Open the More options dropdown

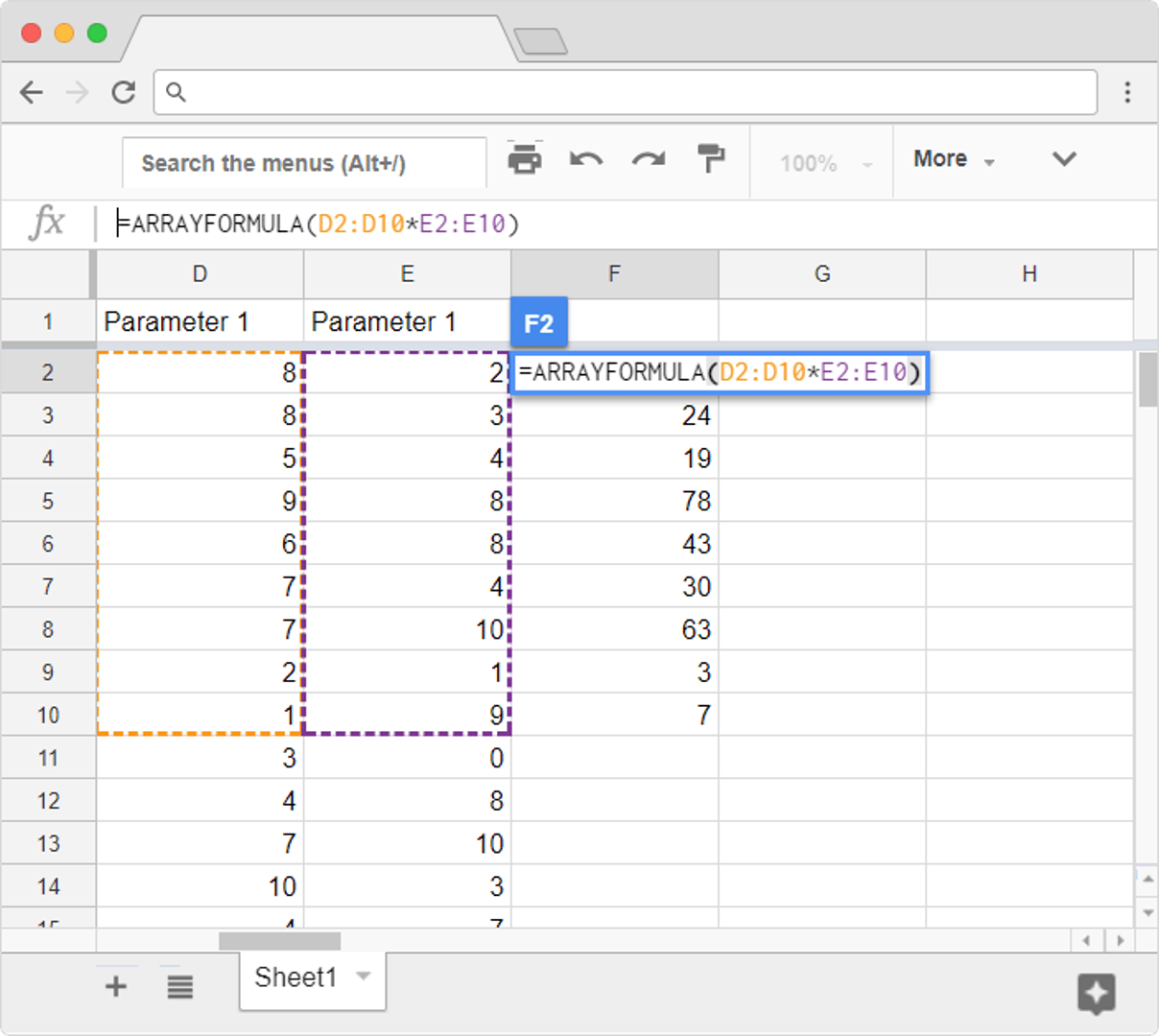point(953,159)
